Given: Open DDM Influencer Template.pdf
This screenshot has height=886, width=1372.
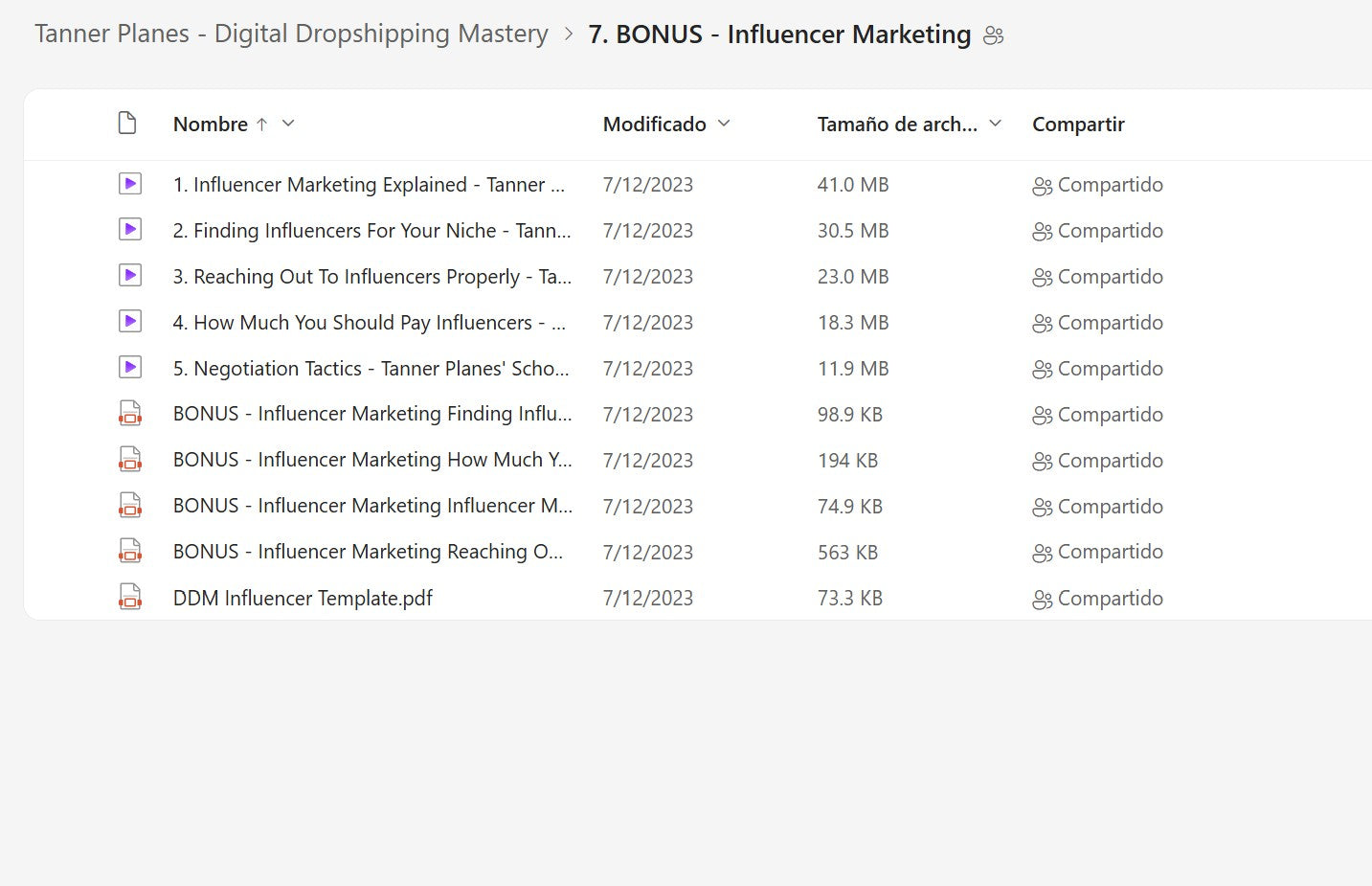Looking at the screenshot, I should pyautogui.click(x=303, y=599).
